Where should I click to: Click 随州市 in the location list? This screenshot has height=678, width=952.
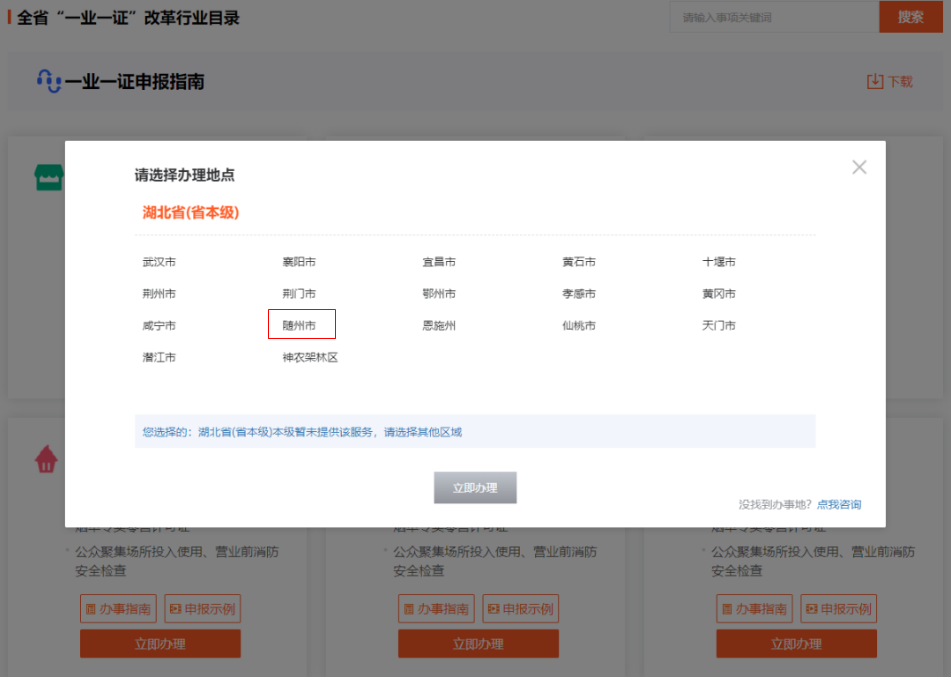(299, 326)
